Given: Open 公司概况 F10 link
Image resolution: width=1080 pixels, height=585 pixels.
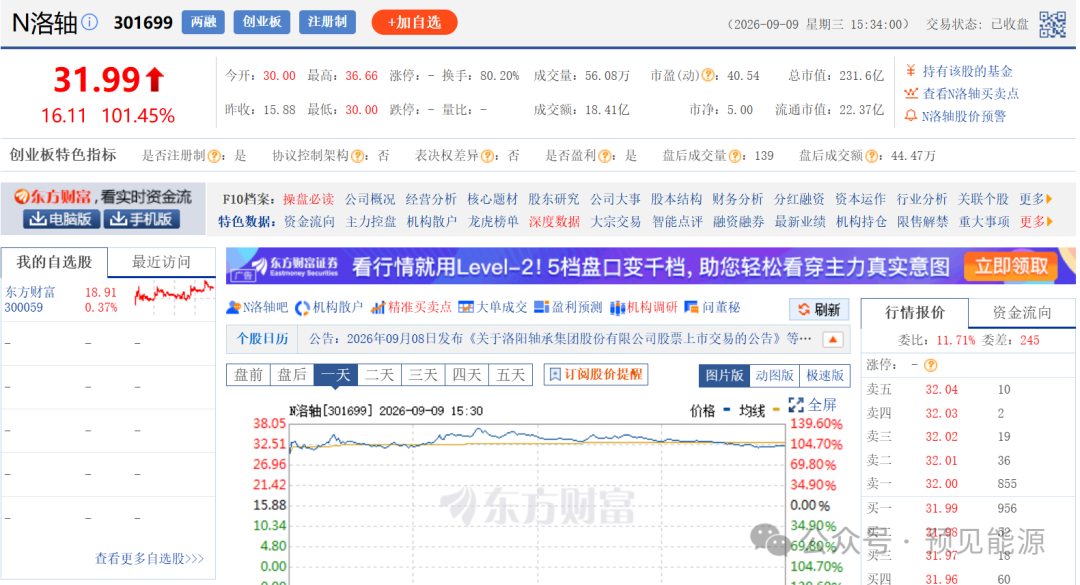Looking at the screenshot, I should pos(370,199).
